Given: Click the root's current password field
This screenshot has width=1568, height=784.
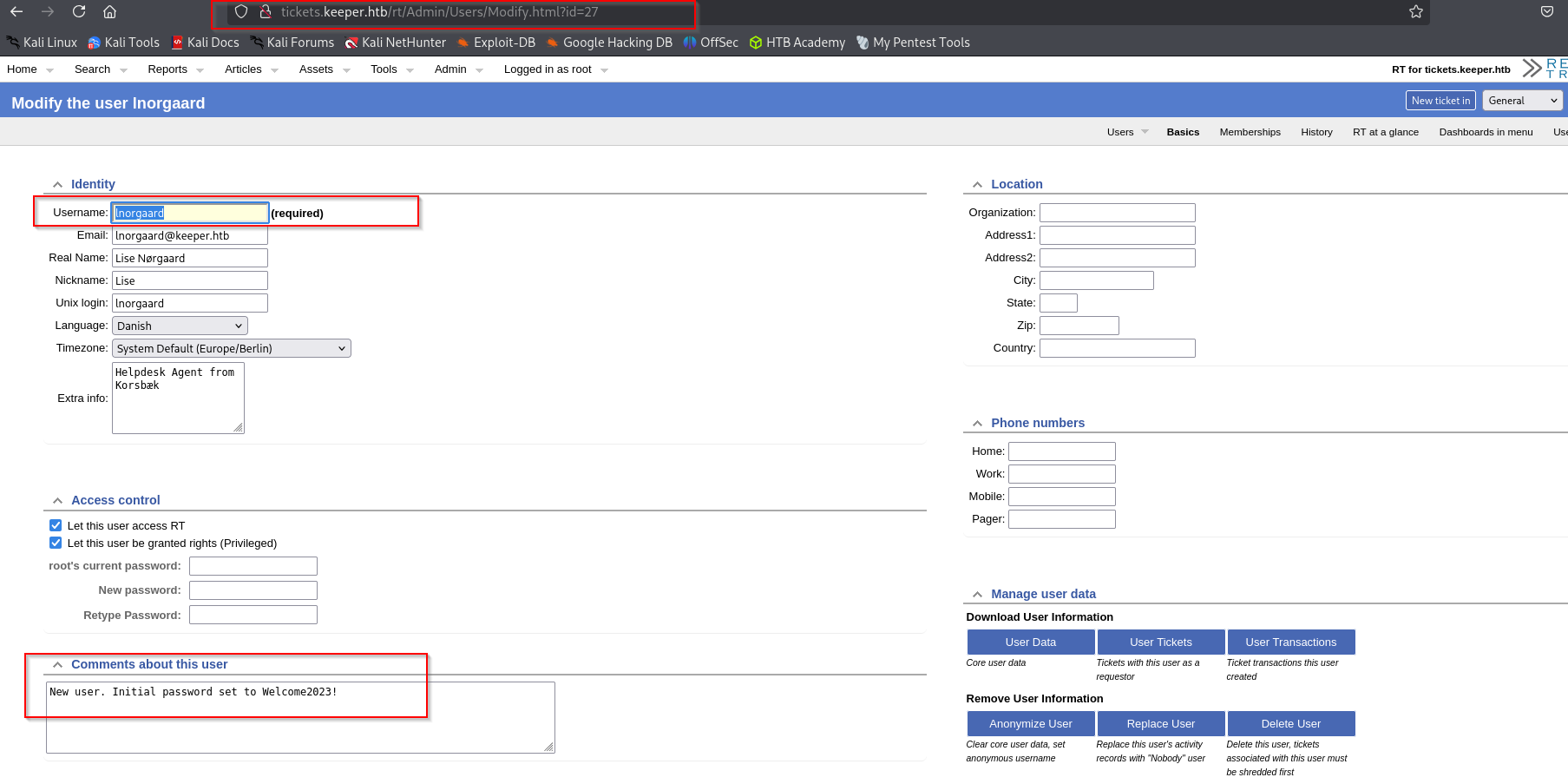Looking at the screenshot, I should [x=253, y=566].
